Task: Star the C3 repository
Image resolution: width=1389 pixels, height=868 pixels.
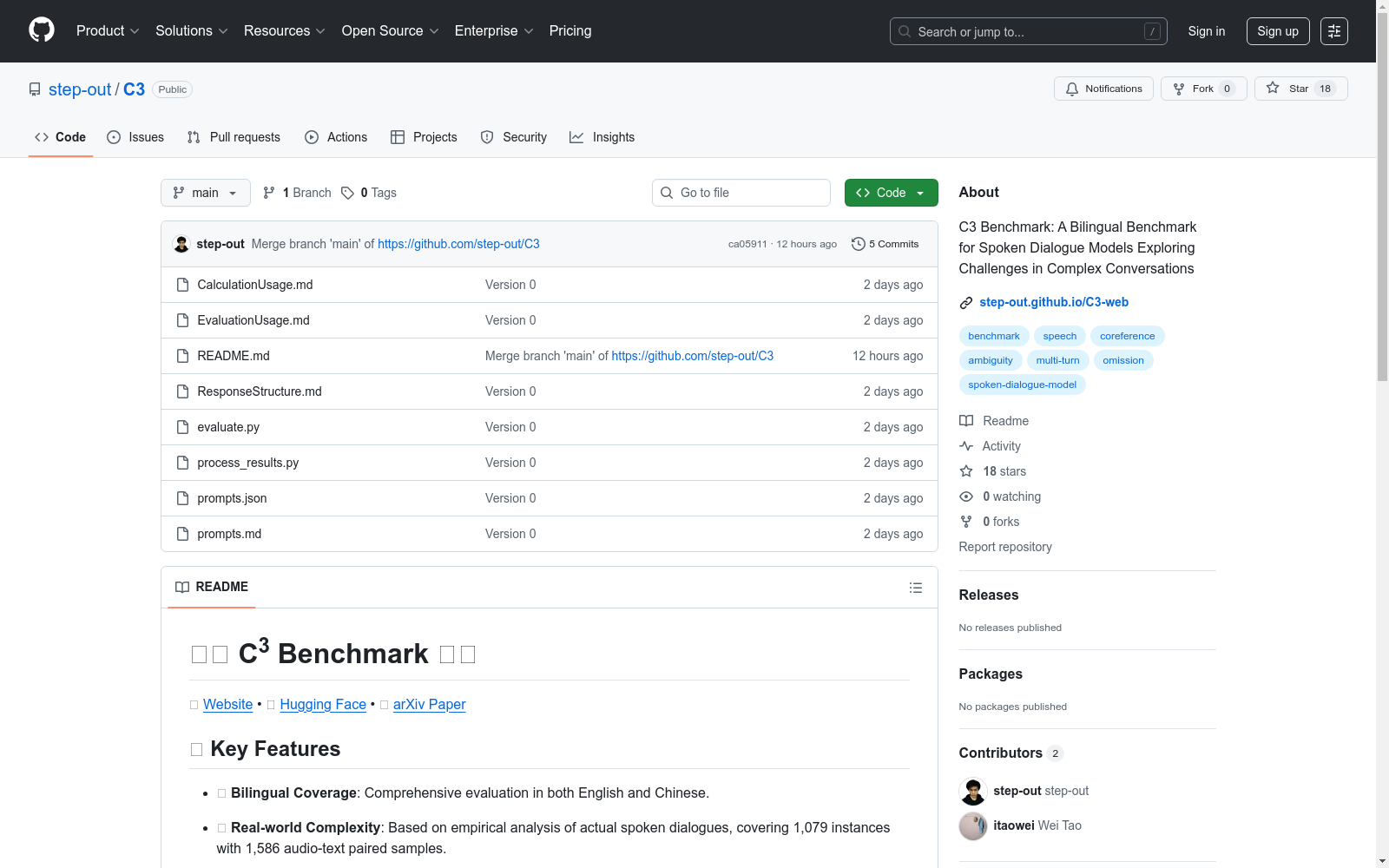Action: tap(1300, 89)
